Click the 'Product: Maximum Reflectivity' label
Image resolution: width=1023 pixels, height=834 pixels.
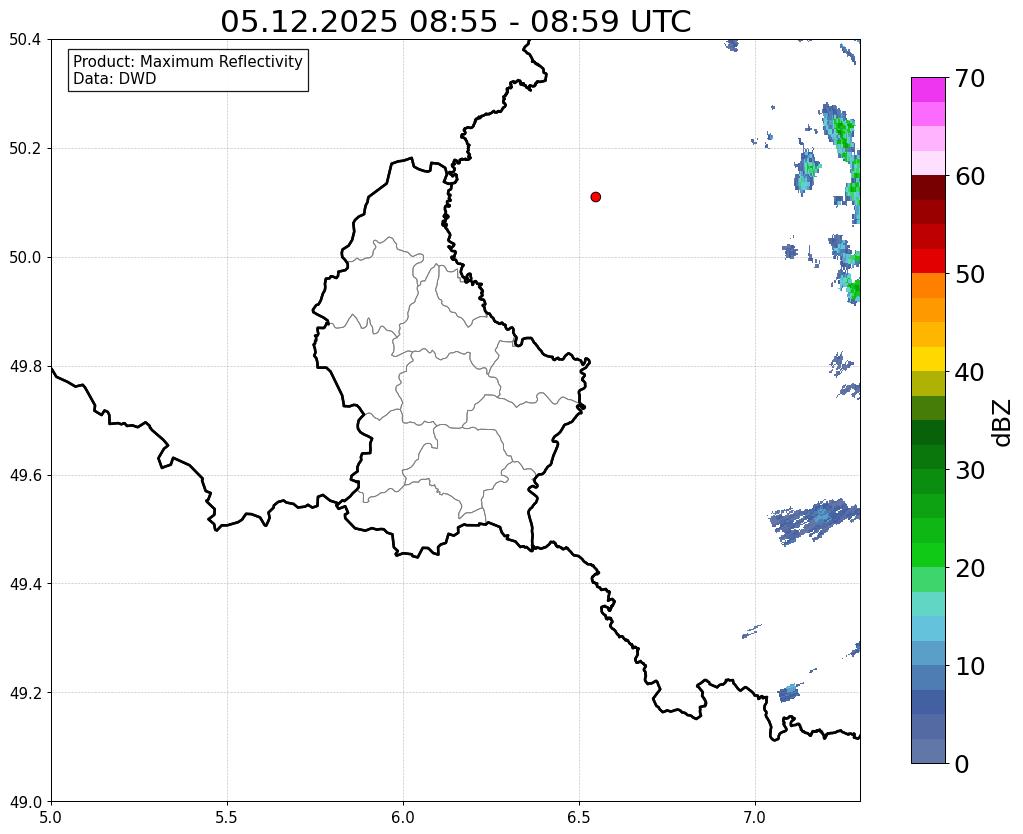pyautogui.click(x=188, y=61)
